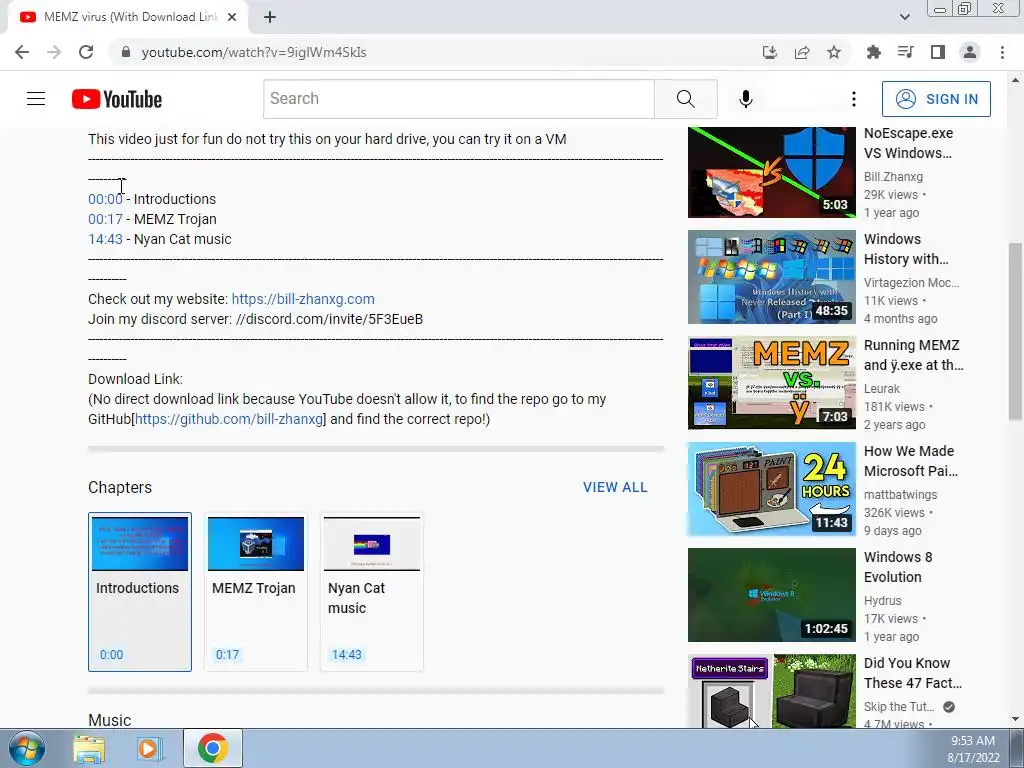Click the scrollbar down arrow
This screenshot has height=768, width=1024.
[1015, 719]
